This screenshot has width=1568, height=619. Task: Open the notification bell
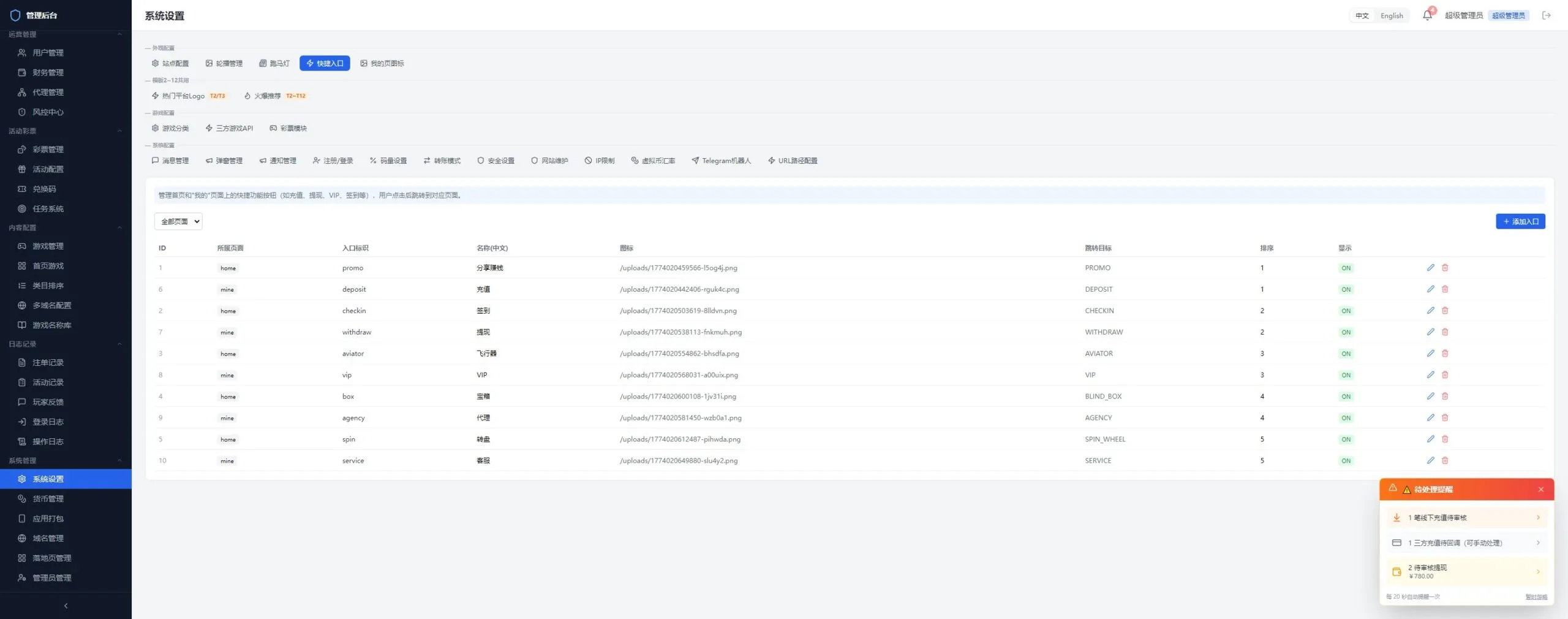click(1427, 15)
